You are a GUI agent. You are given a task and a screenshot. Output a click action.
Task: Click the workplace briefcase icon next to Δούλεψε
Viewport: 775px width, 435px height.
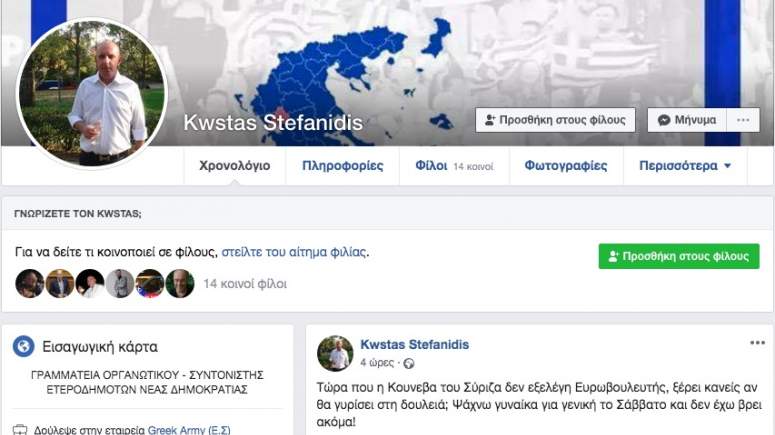coord(20,430)
